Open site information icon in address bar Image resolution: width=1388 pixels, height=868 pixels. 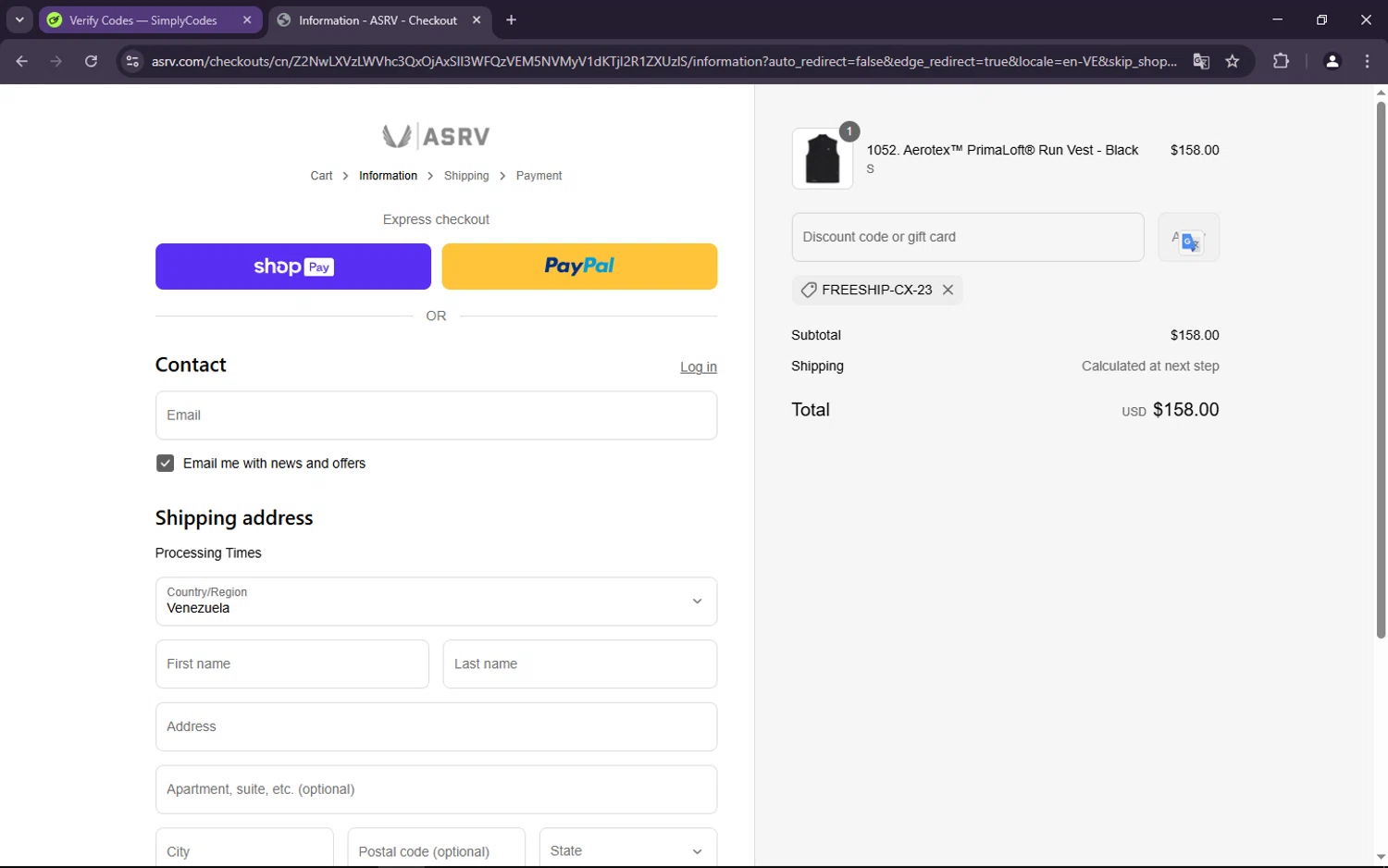[x=132, y=61]
